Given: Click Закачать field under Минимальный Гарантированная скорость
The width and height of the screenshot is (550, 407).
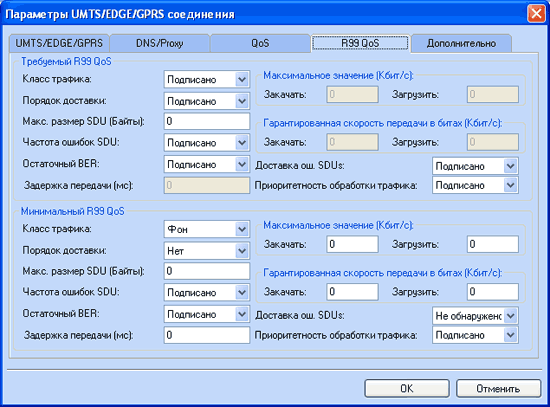Looking at the screenshot, I should [x=353, y=292].
